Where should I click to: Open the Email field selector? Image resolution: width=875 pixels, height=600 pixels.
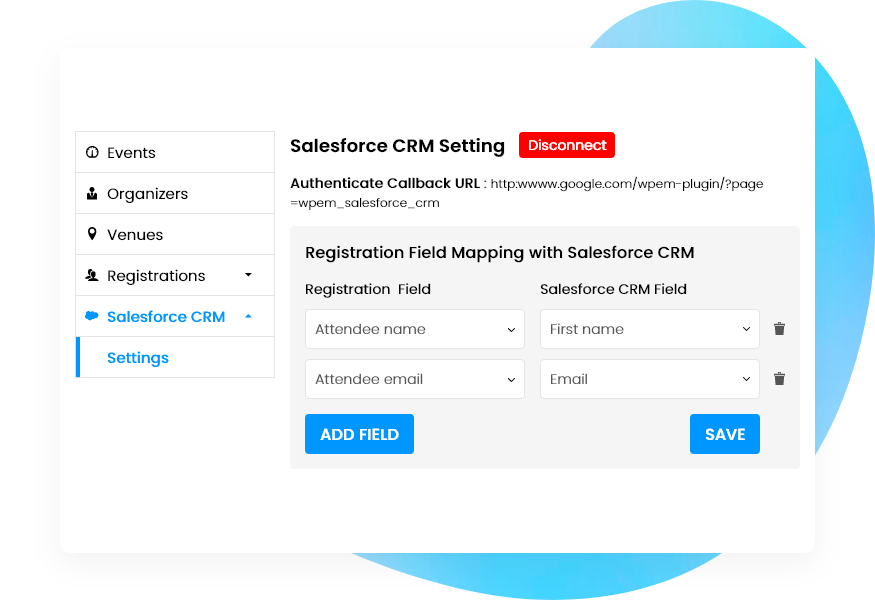pos(649,378)
